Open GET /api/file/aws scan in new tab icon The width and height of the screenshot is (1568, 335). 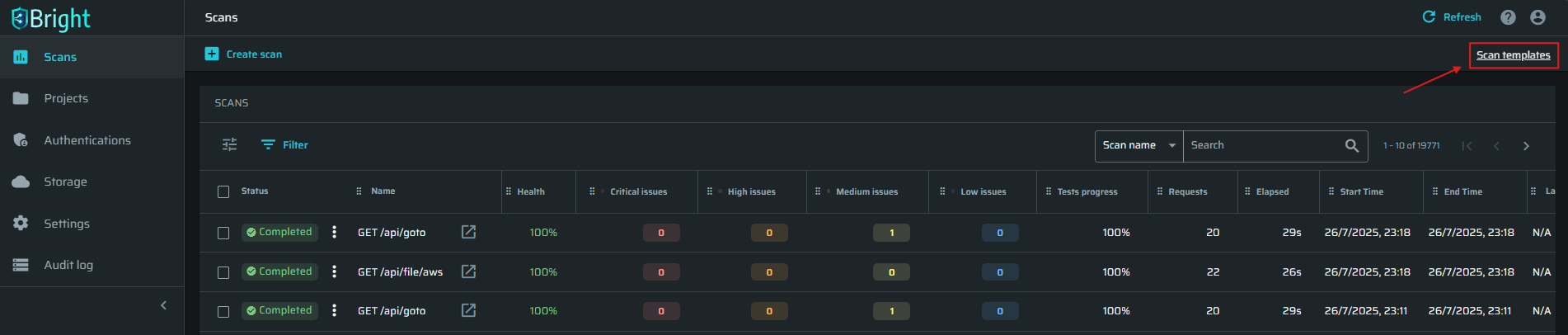tap(468, 271)
